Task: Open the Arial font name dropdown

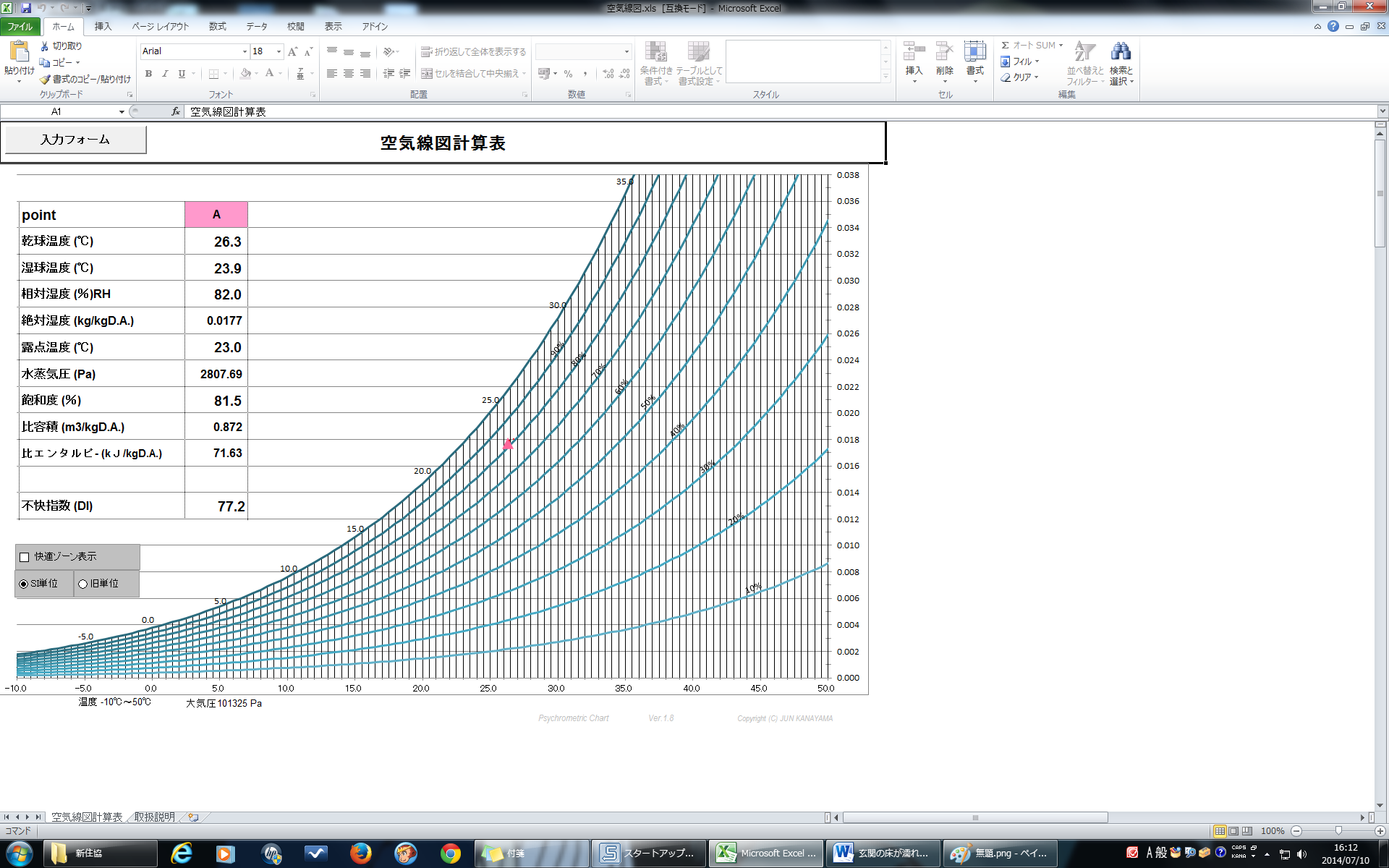Action: (245, 51)
